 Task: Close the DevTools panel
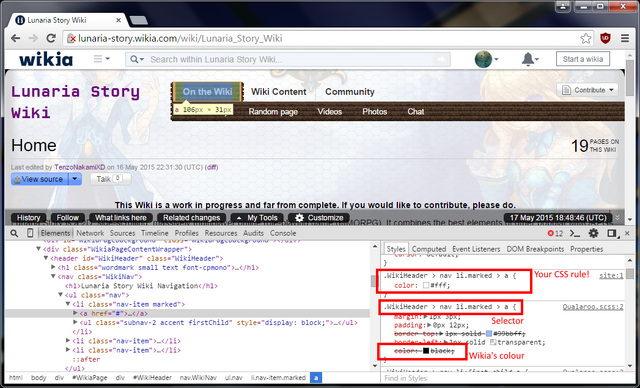tap(627, 233)
